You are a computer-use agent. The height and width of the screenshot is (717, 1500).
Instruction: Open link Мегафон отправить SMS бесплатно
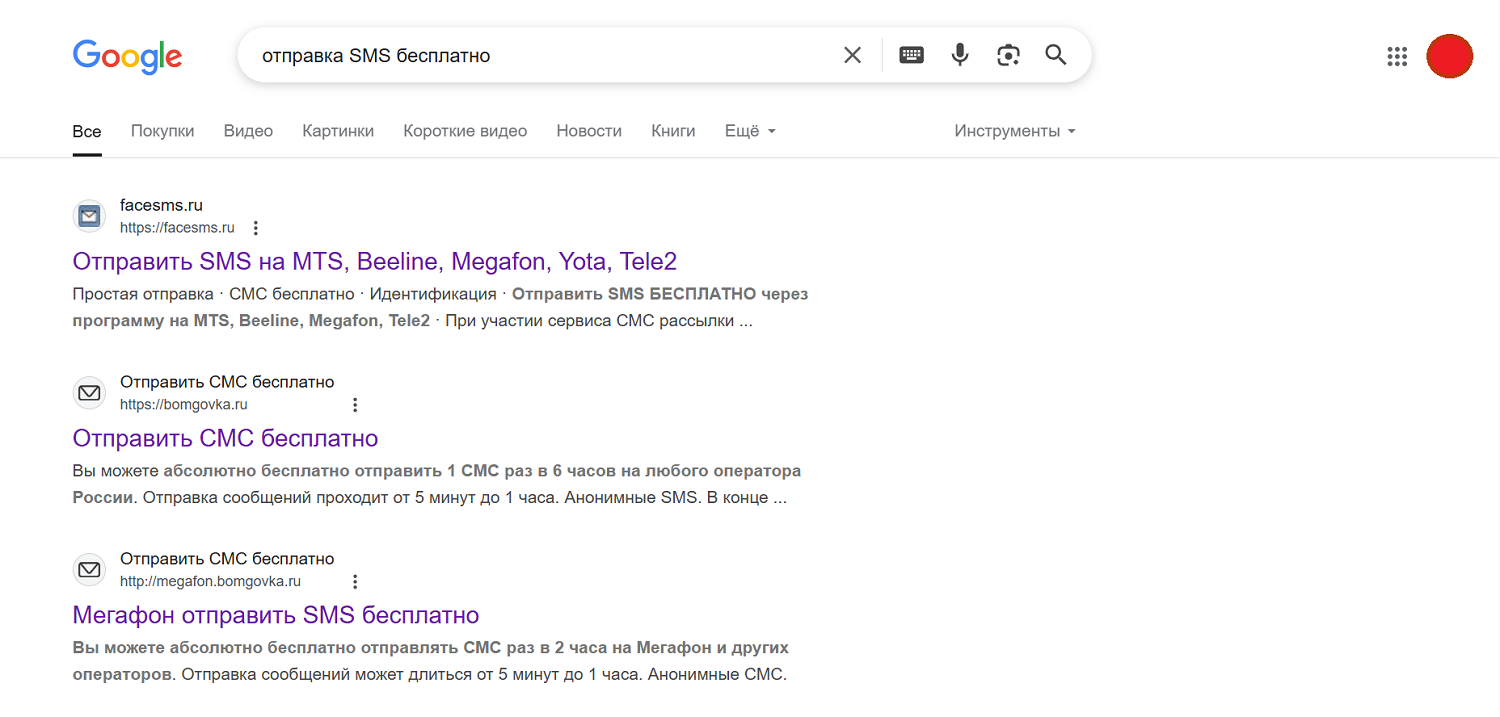[x=276, y=615]
